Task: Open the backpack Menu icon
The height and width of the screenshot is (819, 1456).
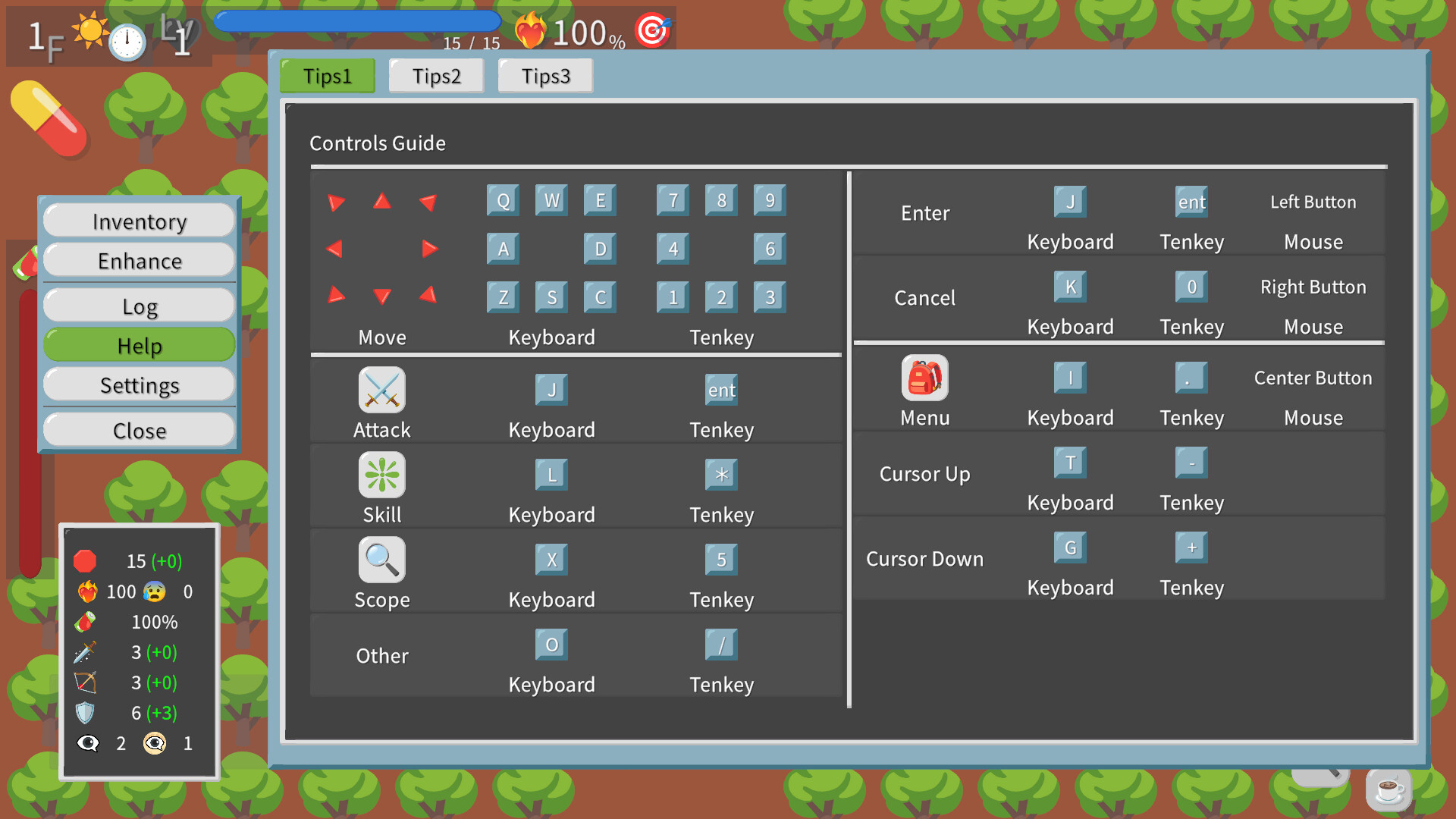Action: tap(924, 378)
